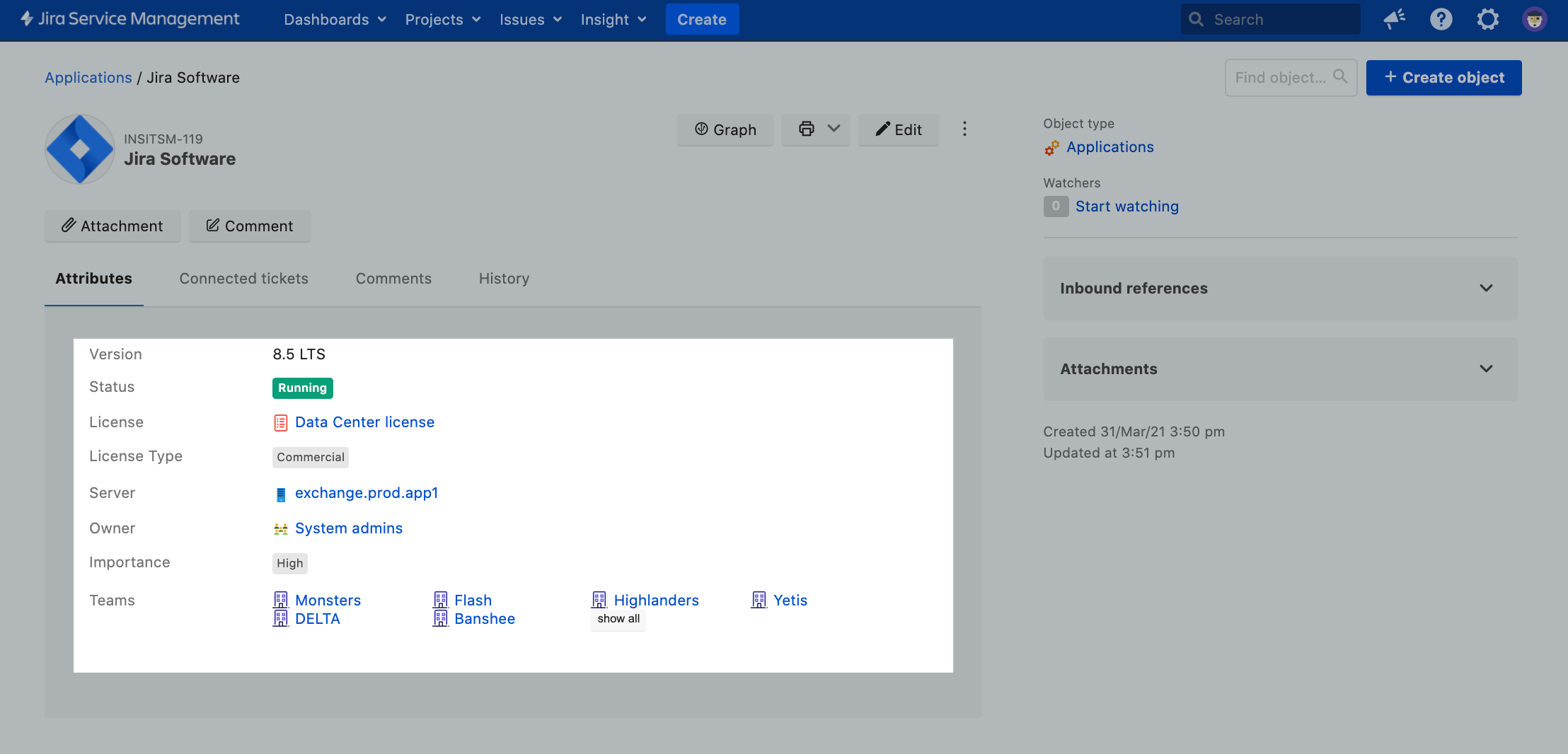
Task: Click the Graph view button
Action: 725,129
